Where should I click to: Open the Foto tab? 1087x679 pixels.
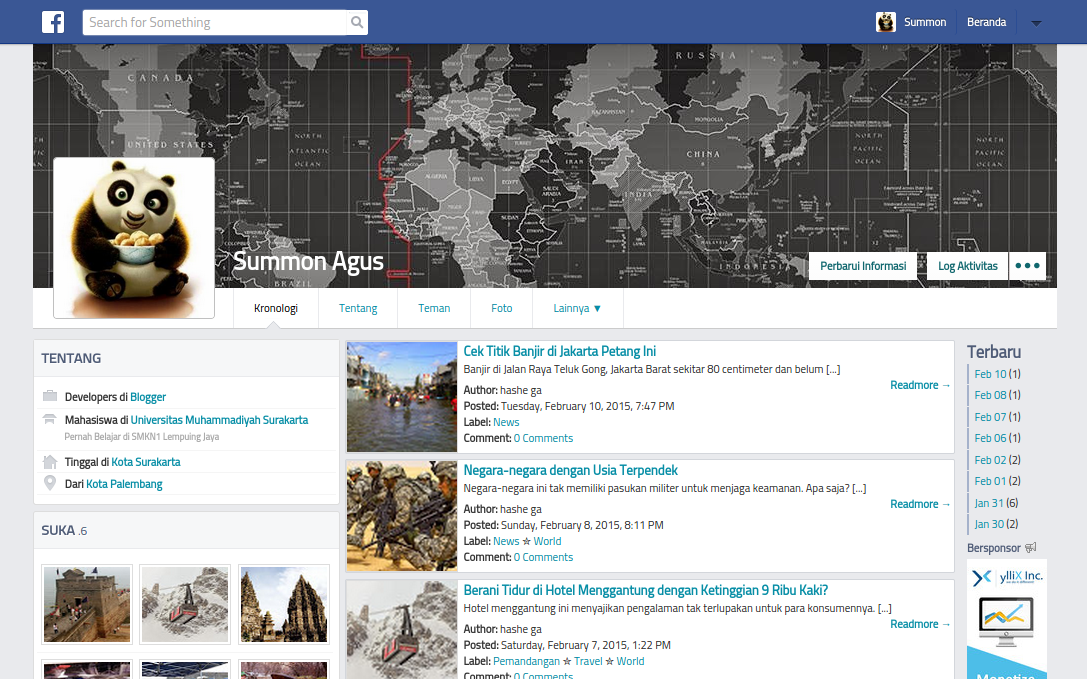(502, 308)
